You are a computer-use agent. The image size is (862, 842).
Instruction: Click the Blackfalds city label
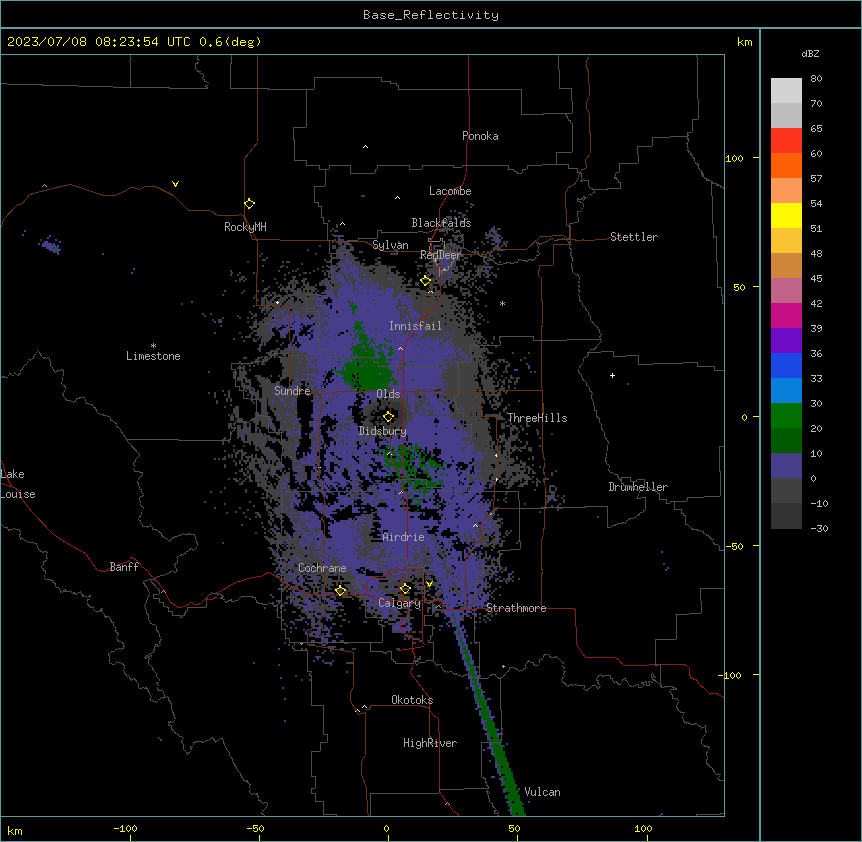click(x=441, y=223)
